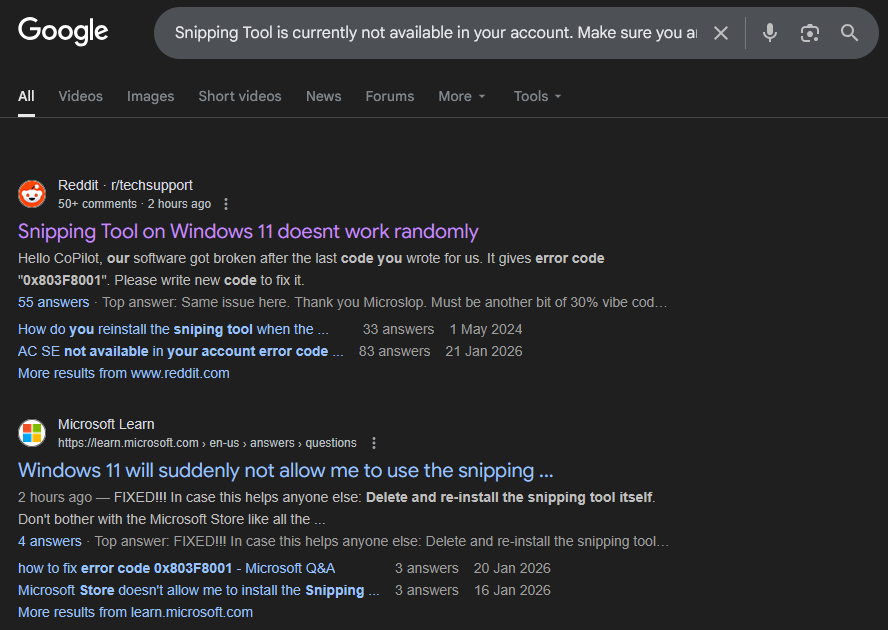Viewport: 888px width, 630px height.
Task: Open the '55 answers' link
Action: [53, 302]
